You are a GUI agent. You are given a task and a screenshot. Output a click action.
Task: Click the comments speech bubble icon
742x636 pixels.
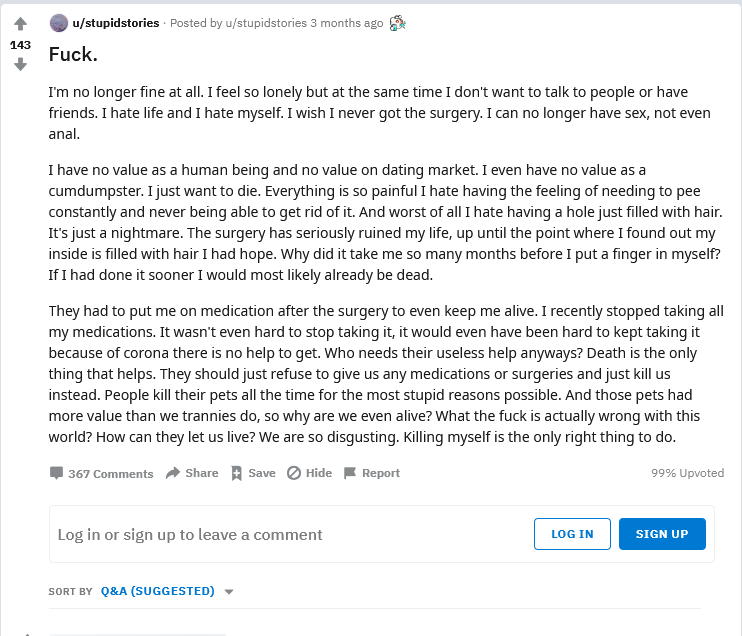(x=56, y=473)
